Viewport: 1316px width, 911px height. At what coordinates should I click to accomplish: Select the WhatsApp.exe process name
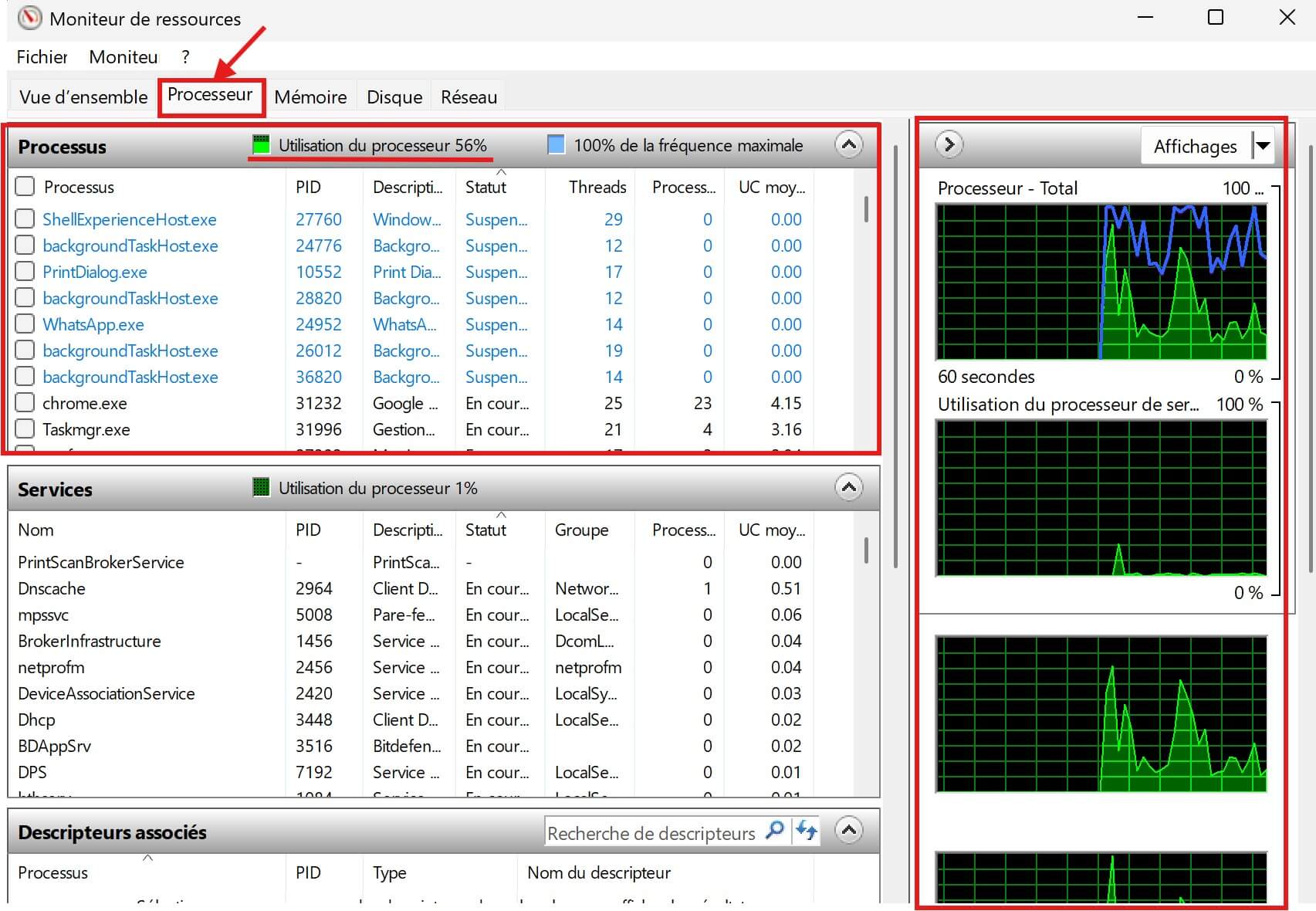point(93,324)
